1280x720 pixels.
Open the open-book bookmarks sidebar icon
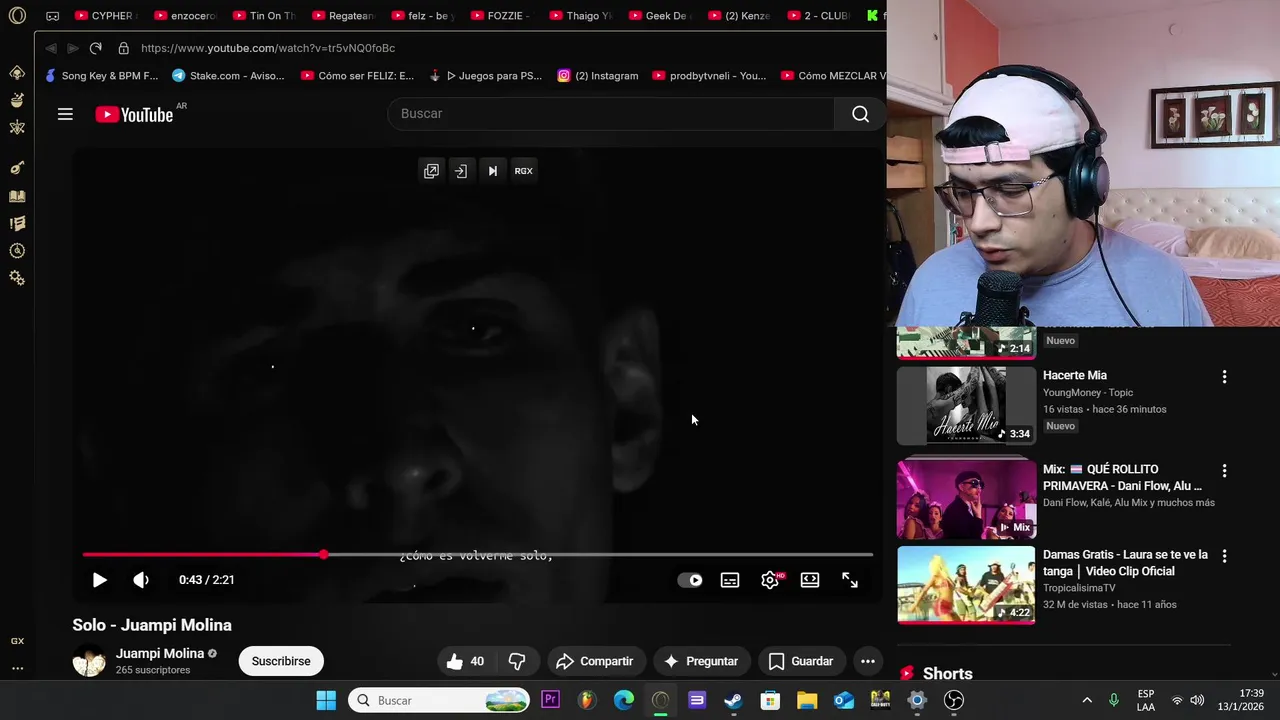(x=17, y=196)
